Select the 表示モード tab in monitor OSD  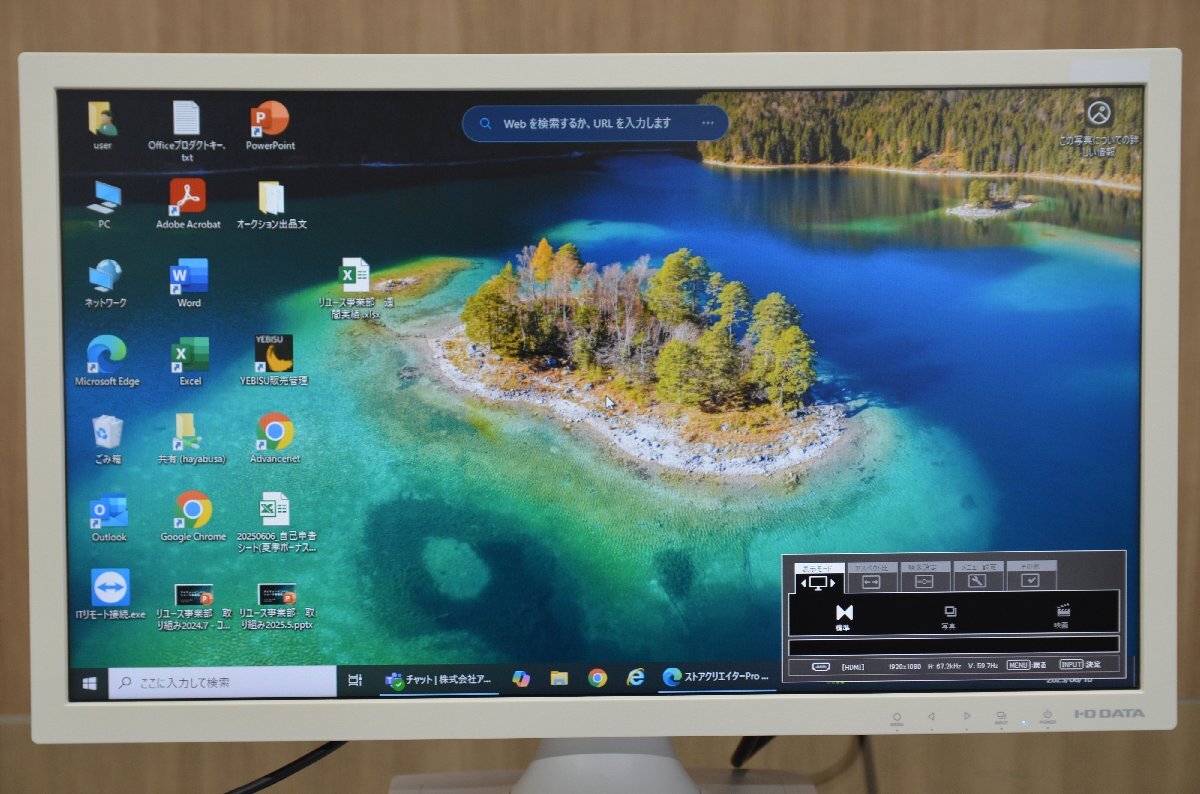coord(819,577)
